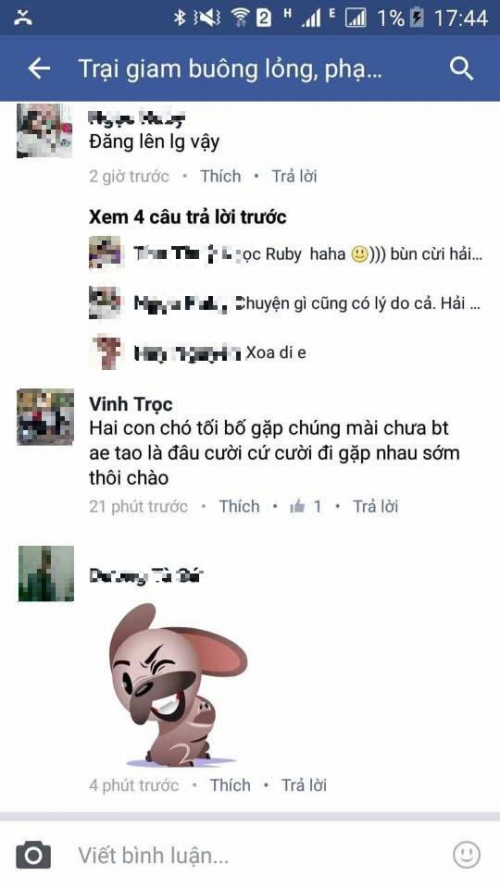Tap the camera icon to attach photo
The height and width of the screenshot is (888, 500).
(x=33, y=855)
